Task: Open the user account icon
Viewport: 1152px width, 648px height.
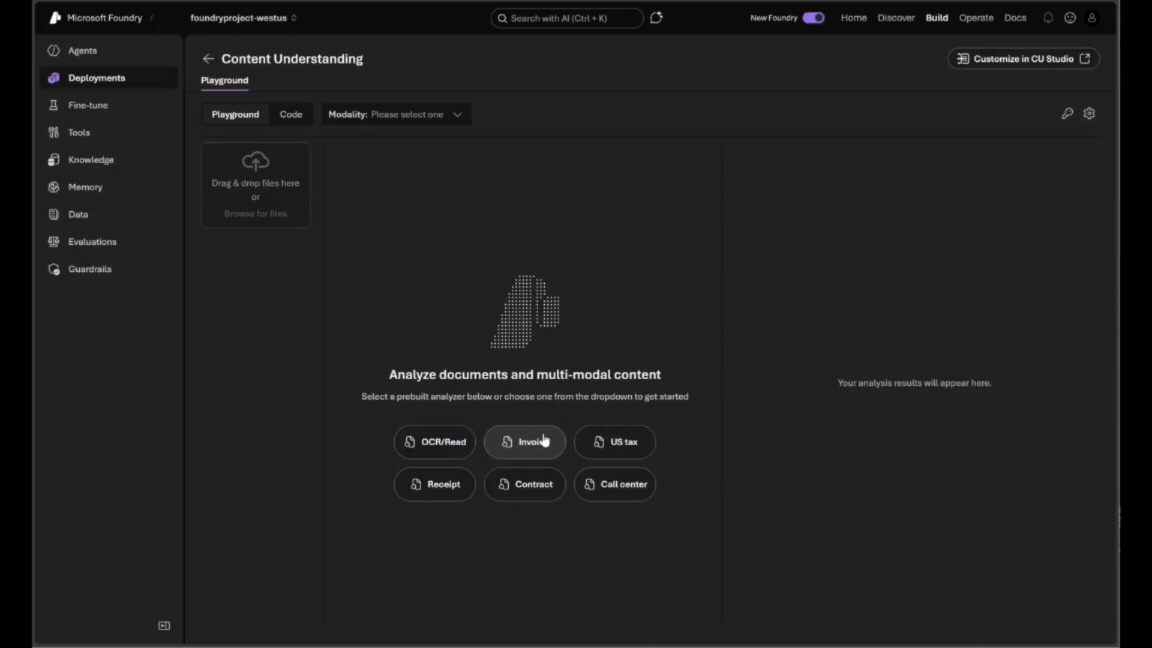Action: (x=1092, y=18)
